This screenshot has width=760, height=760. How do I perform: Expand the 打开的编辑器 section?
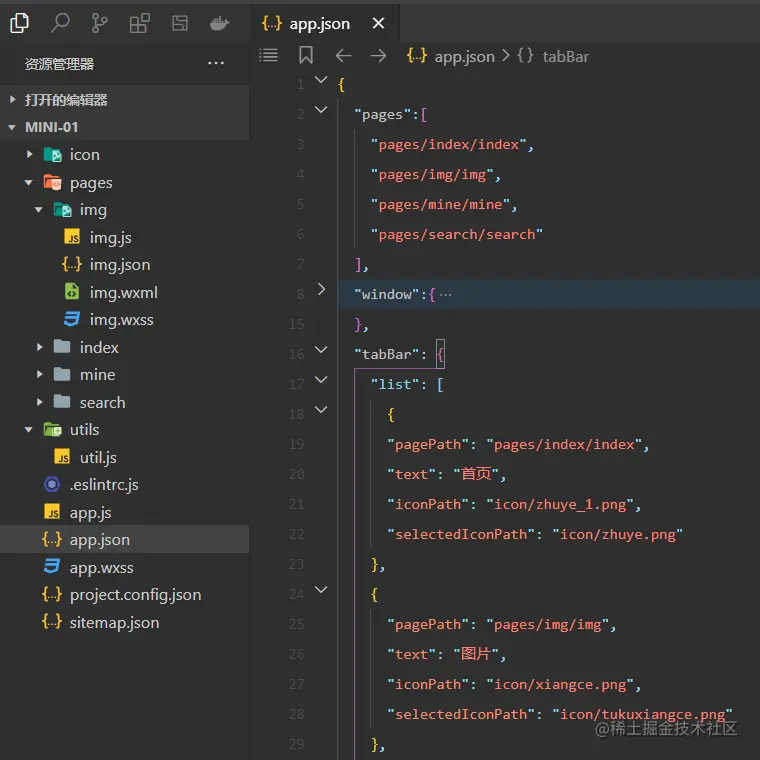(125, 100)
